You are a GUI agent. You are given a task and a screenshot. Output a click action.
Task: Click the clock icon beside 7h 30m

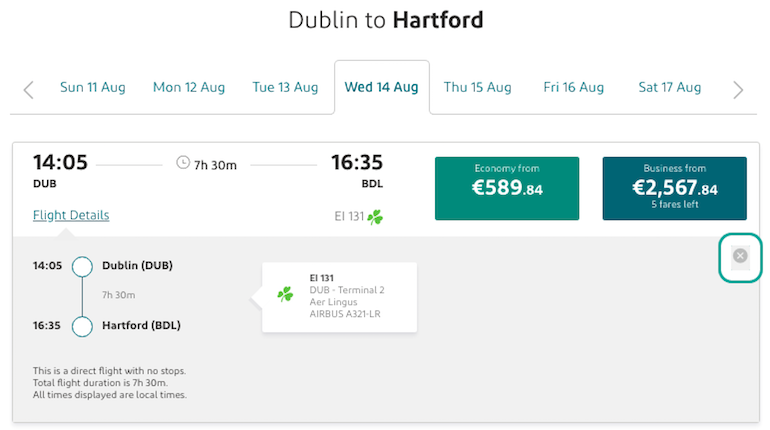click(x=183, y=162)
